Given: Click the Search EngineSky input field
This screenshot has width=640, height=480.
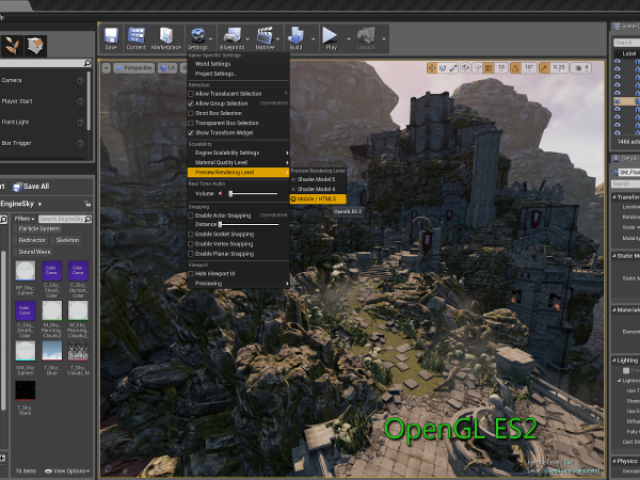Looking at the screenshot, I should pyautogui.click(x=65, y=219).
